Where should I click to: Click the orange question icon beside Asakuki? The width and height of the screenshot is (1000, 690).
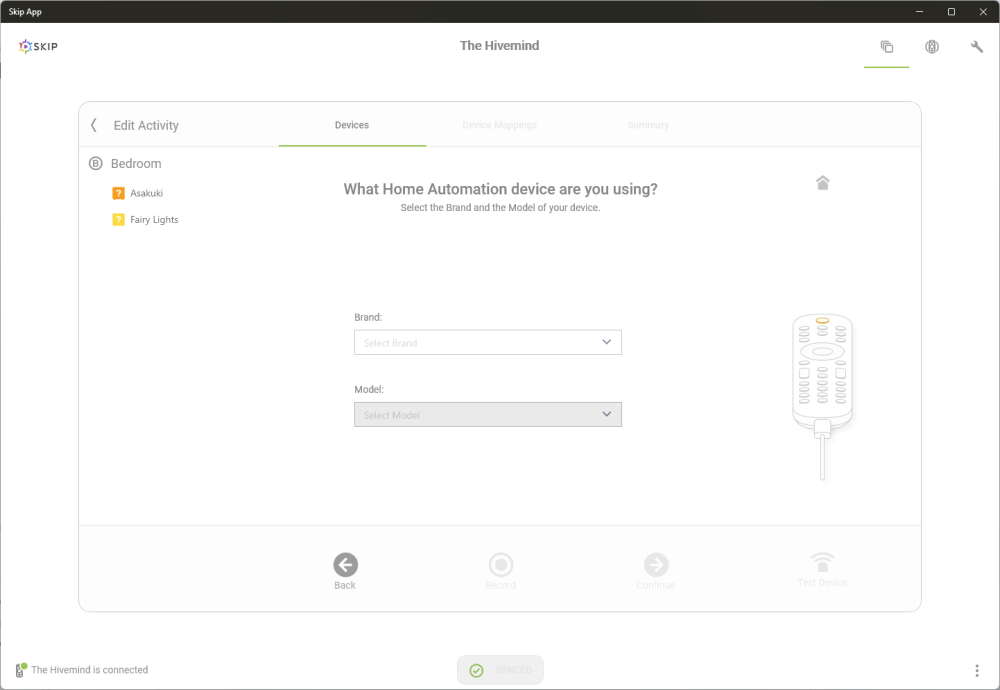(x=119, y=193)
